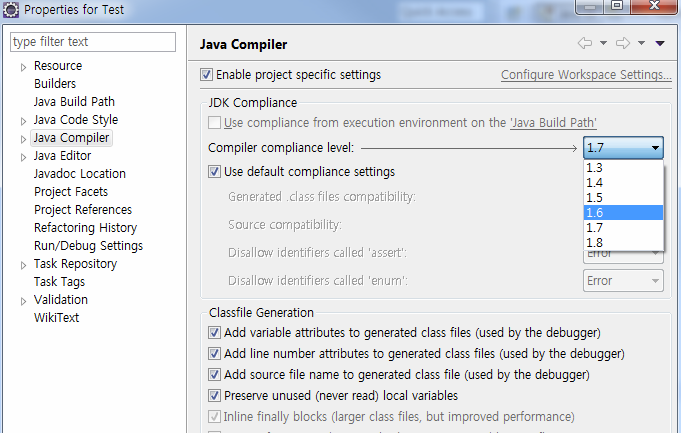
Task: Open the view menu triangle icon
Action: [x=660, y=44]
